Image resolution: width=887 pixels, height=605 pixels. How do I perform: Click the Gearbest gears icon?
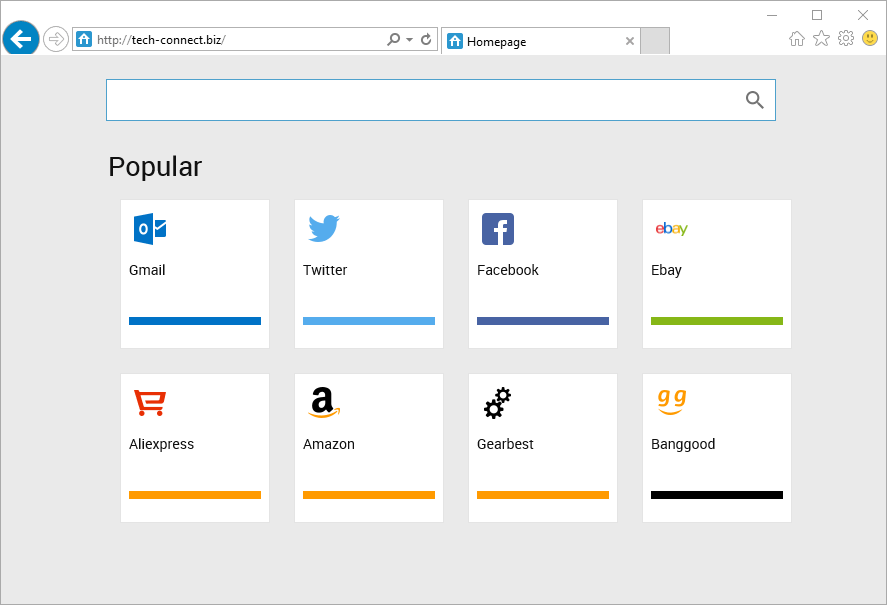point(498,403)
